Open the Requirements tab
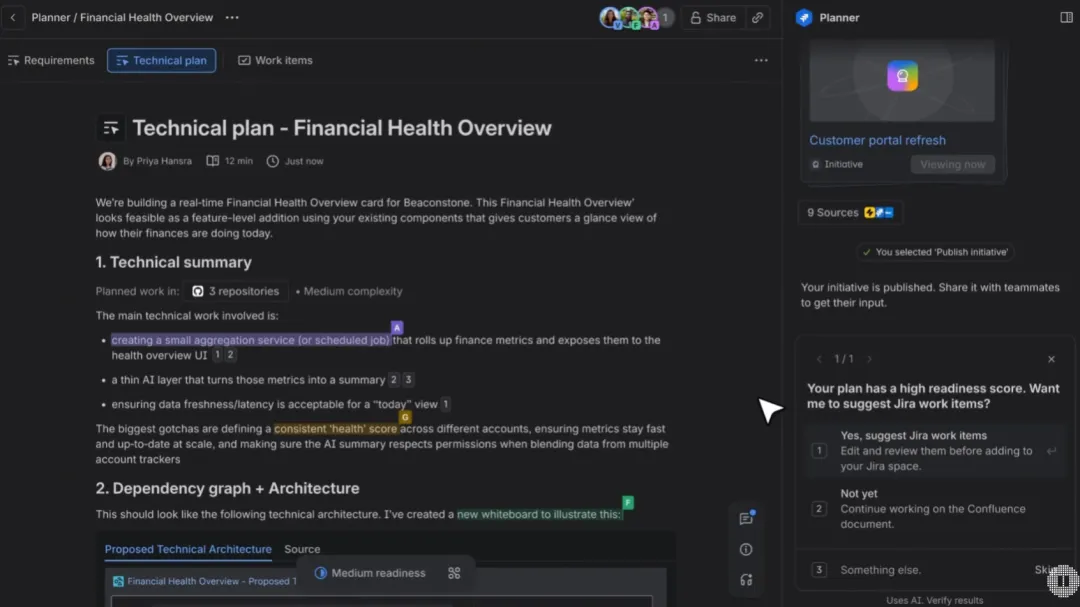The height and width of the screenshot is (607, 1080). 51,61
